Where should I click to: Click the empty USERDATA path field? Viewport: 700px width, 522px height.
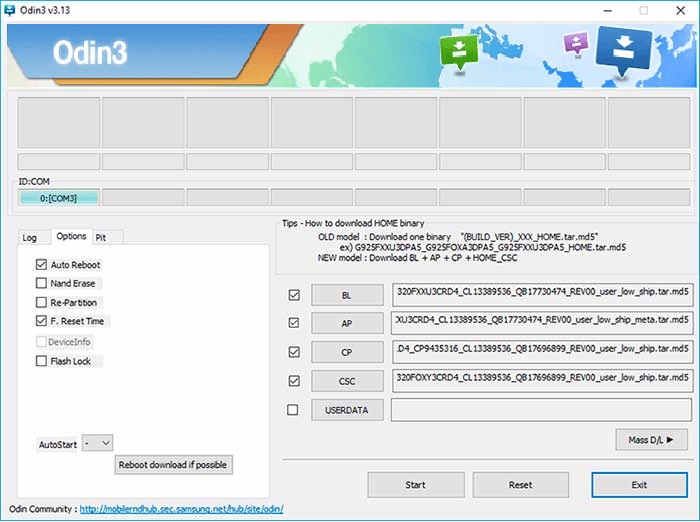pyautogui.click(x=542, y=410)
